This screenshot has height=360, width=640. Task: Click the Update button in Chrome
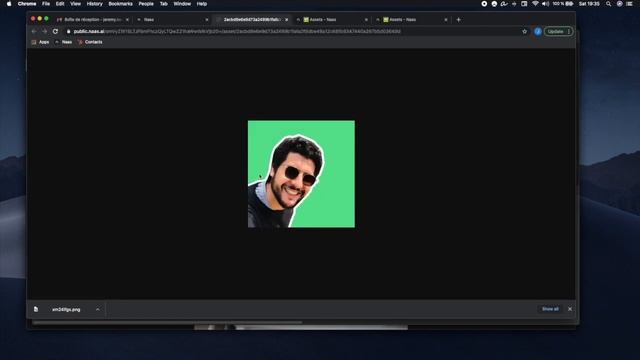tap(558, 31)
